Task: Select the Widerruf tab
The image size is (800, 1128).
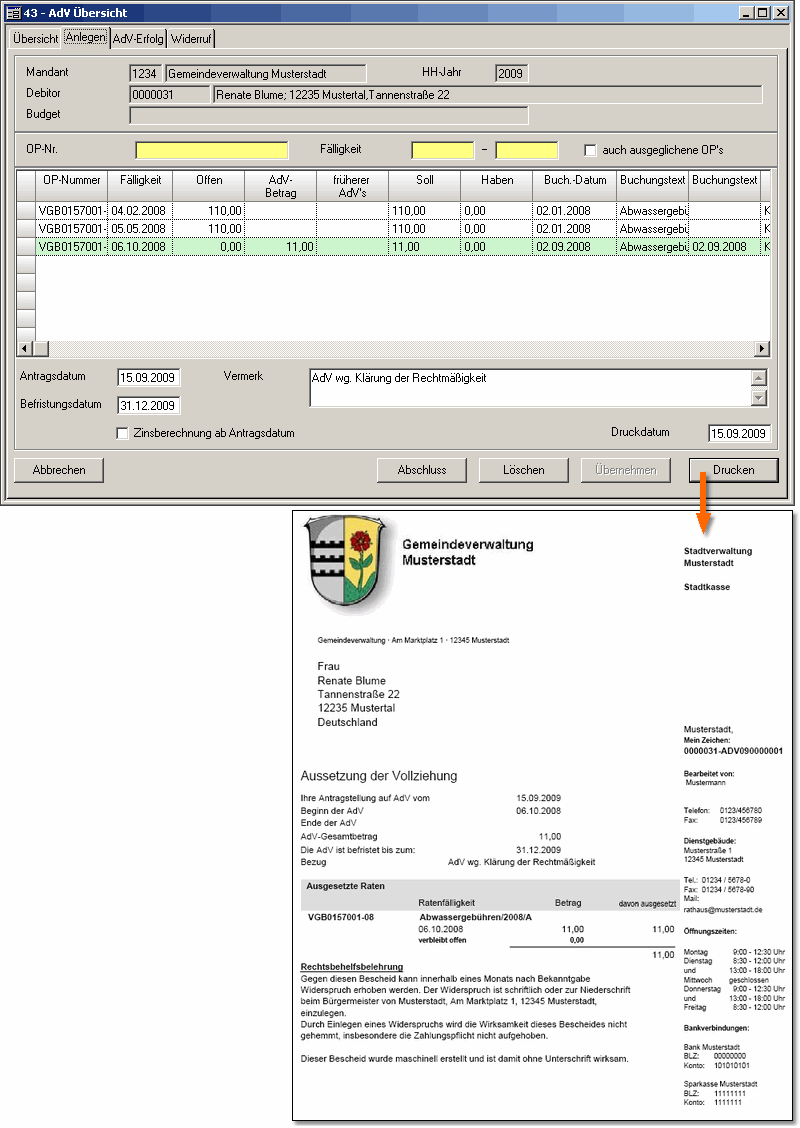Action: [191, 39]
